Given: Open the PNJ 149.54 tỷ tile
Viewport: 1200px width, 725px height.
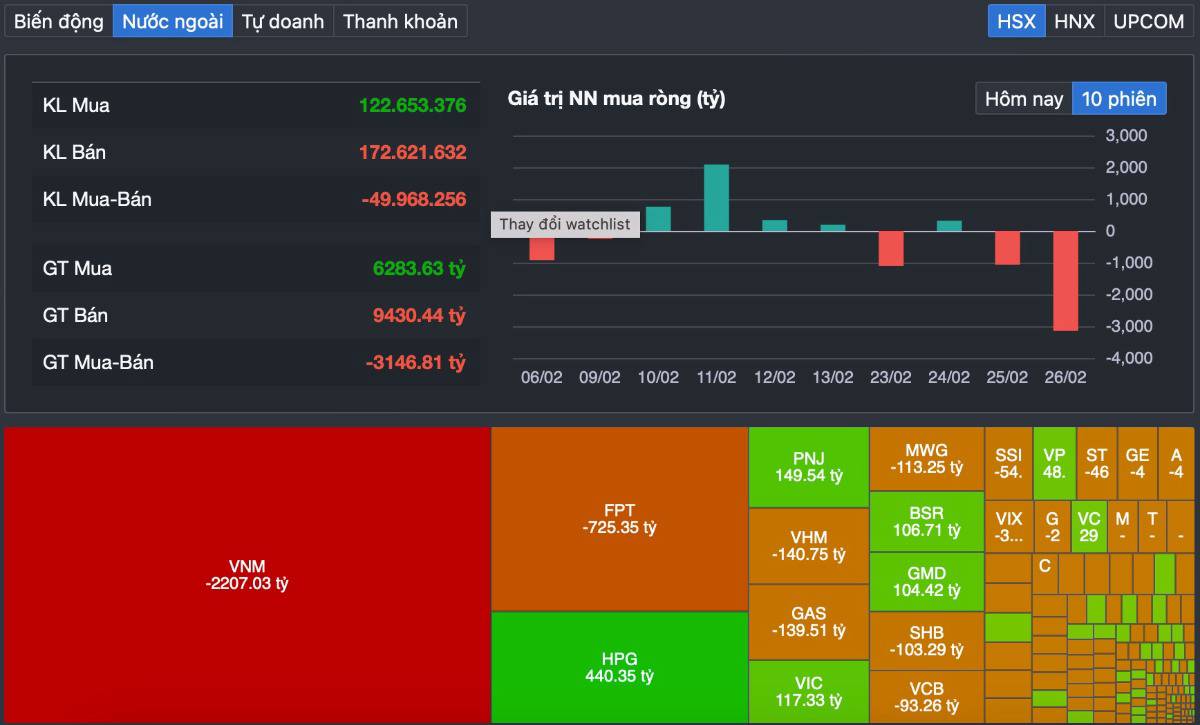Looking at the screenshot, I should (808, 467).
